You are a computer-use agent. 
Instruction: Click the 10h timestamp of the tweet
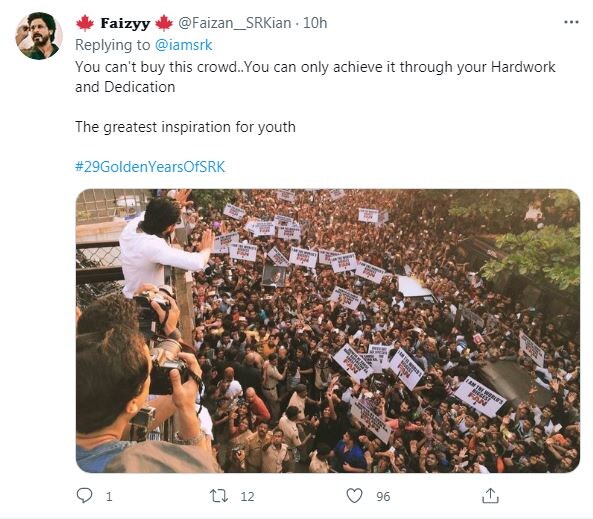[315, 23]
